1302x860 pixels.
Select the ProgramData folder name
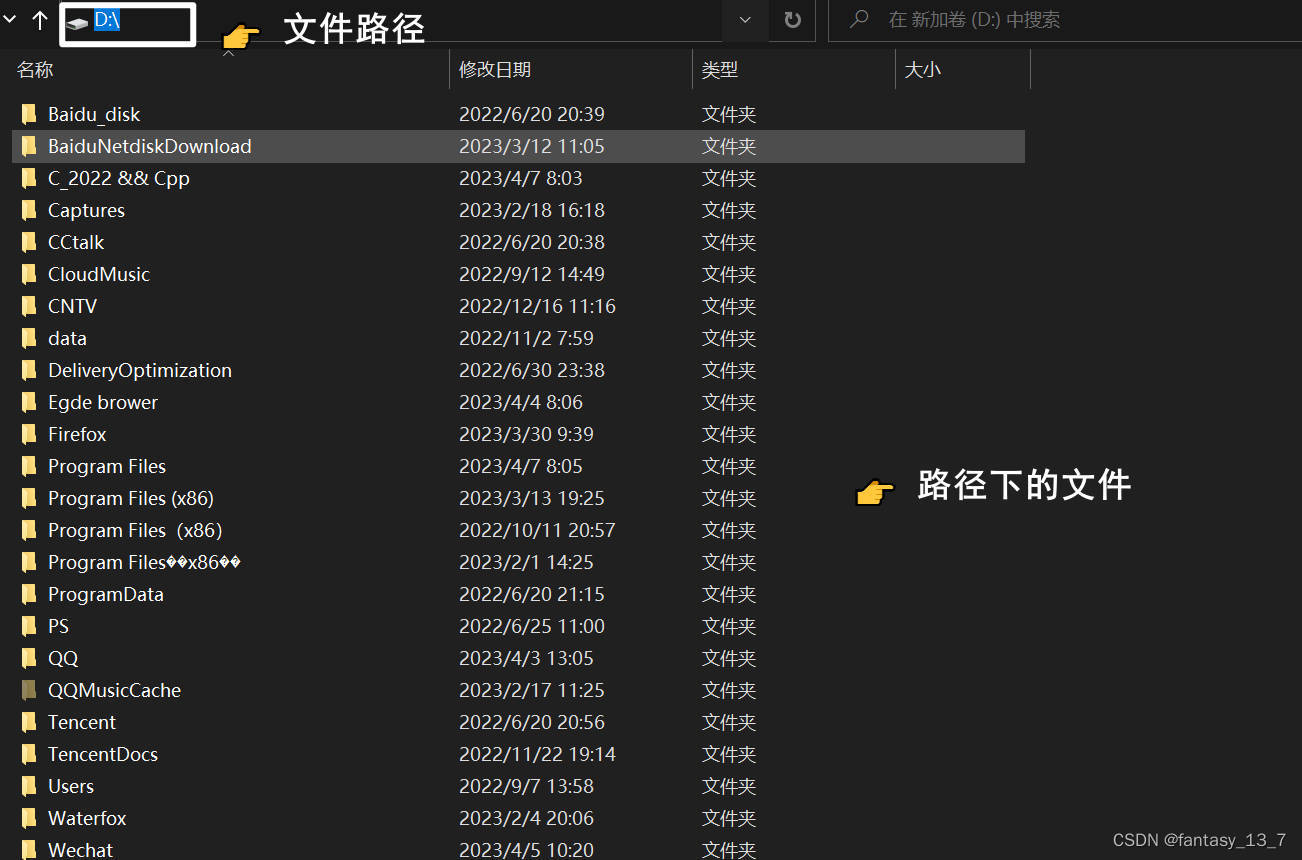coord(106,594)
